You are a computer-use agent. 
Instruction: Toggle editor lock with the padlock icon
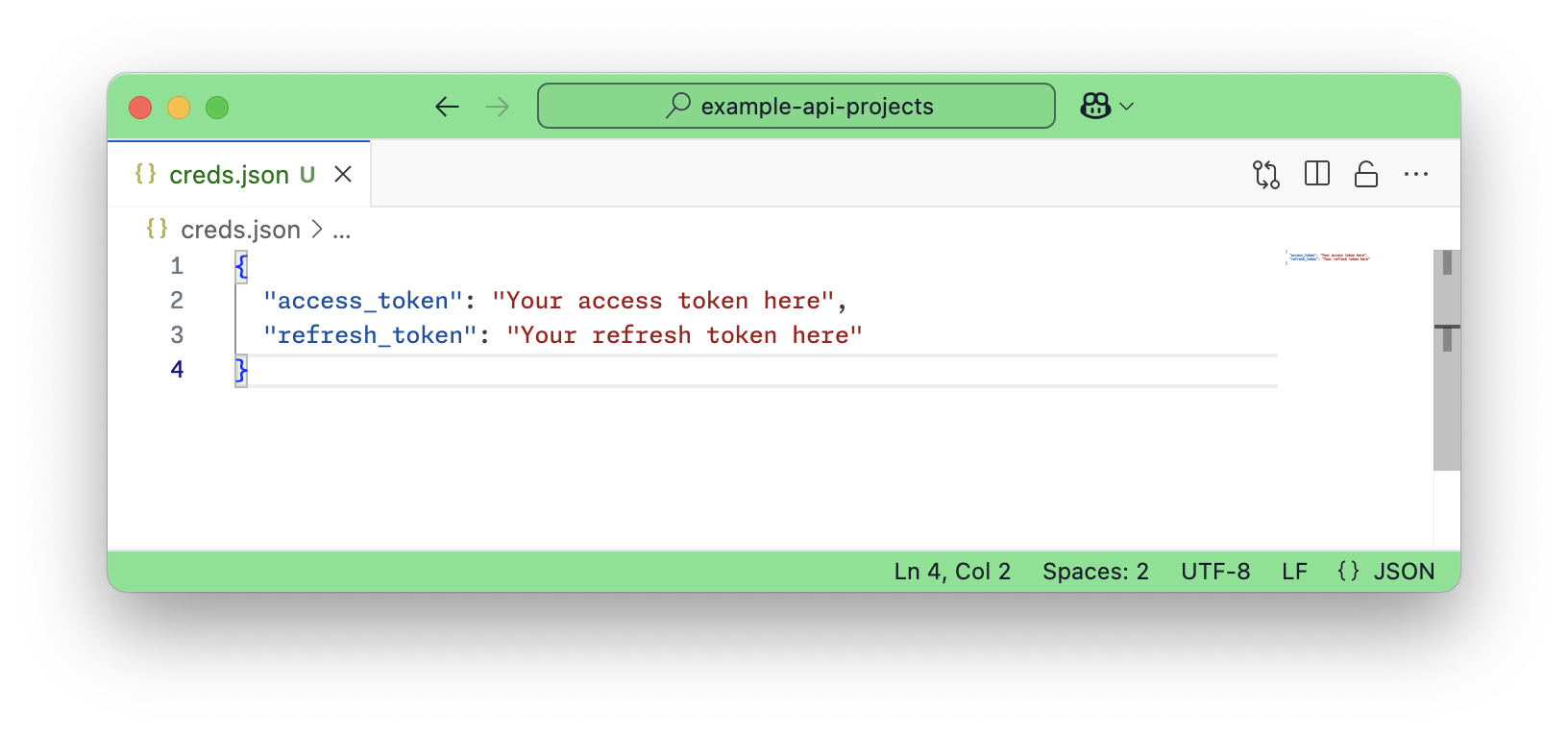click(1366, 174)
